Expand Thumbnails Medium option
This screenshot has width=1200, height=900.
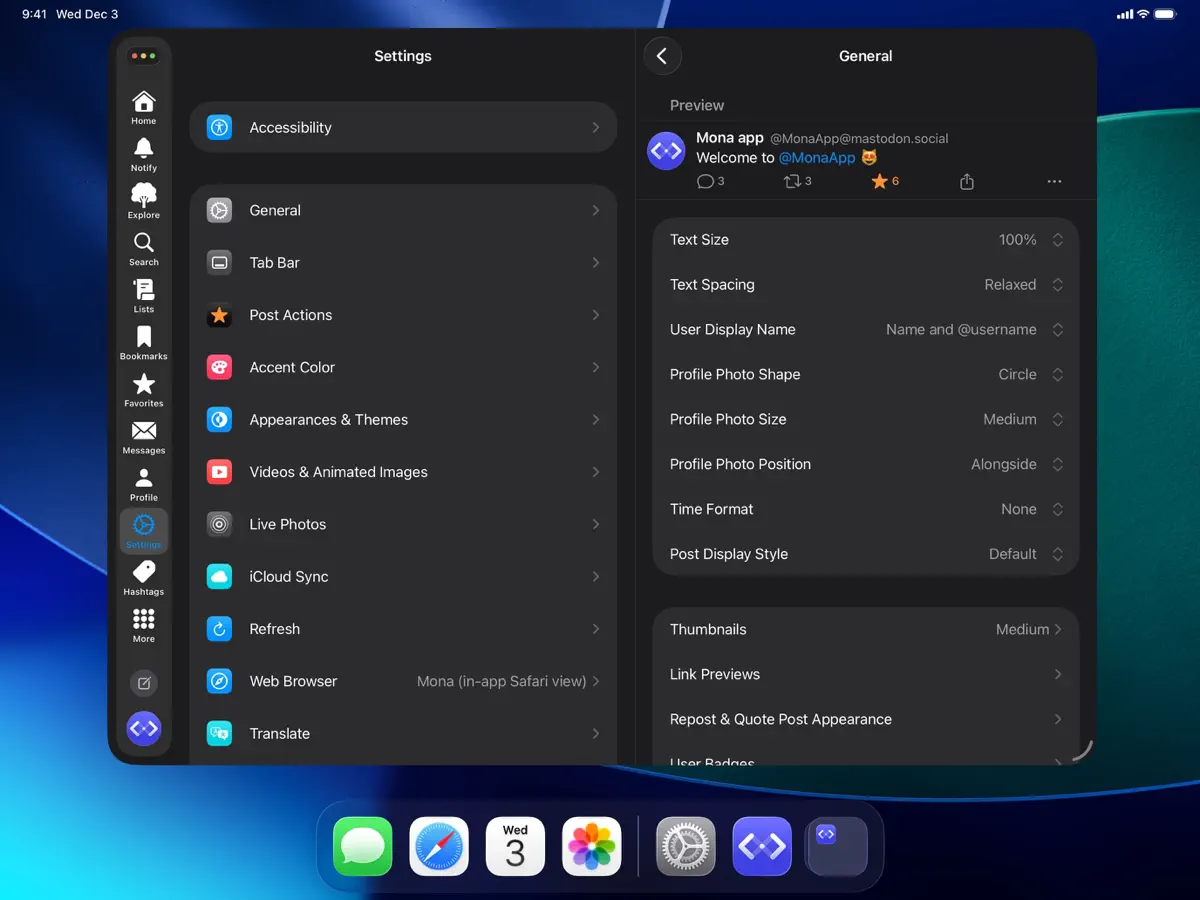(x=866, y=630)
